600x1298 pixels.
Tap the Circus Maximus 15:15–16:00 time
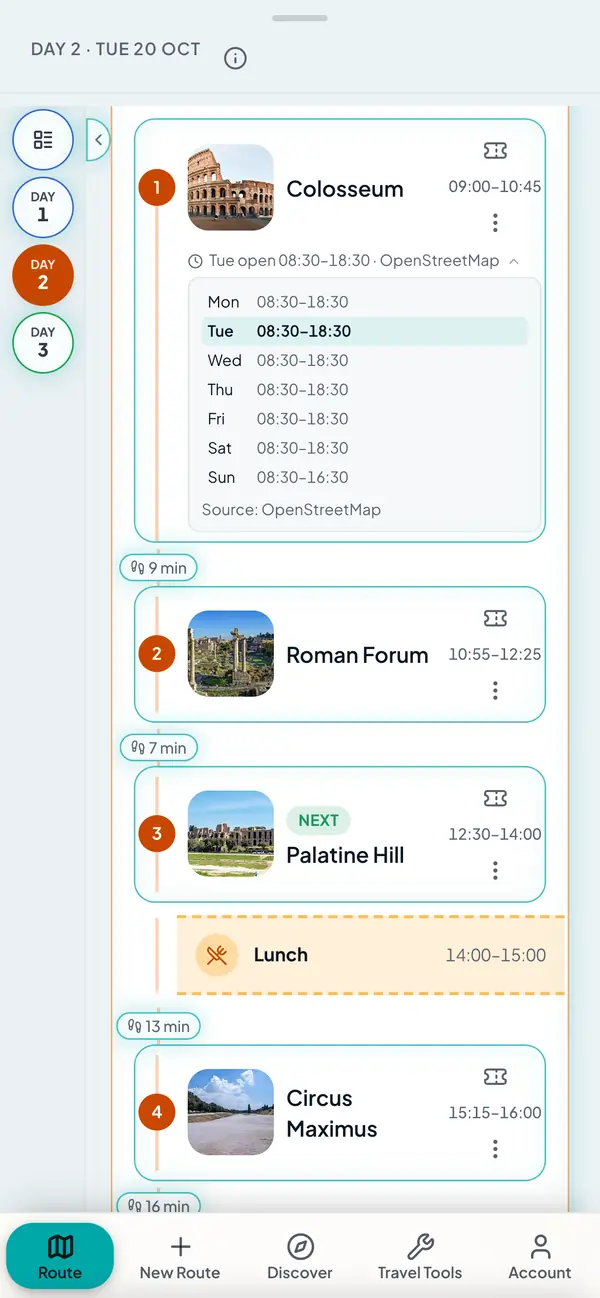495,1112
